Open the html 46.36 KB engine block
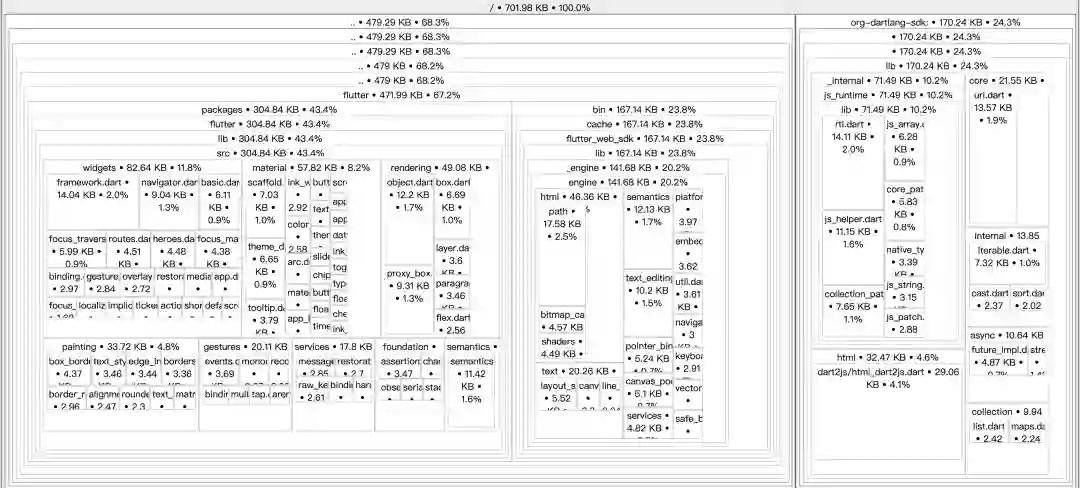 click(x=579, y=196)
